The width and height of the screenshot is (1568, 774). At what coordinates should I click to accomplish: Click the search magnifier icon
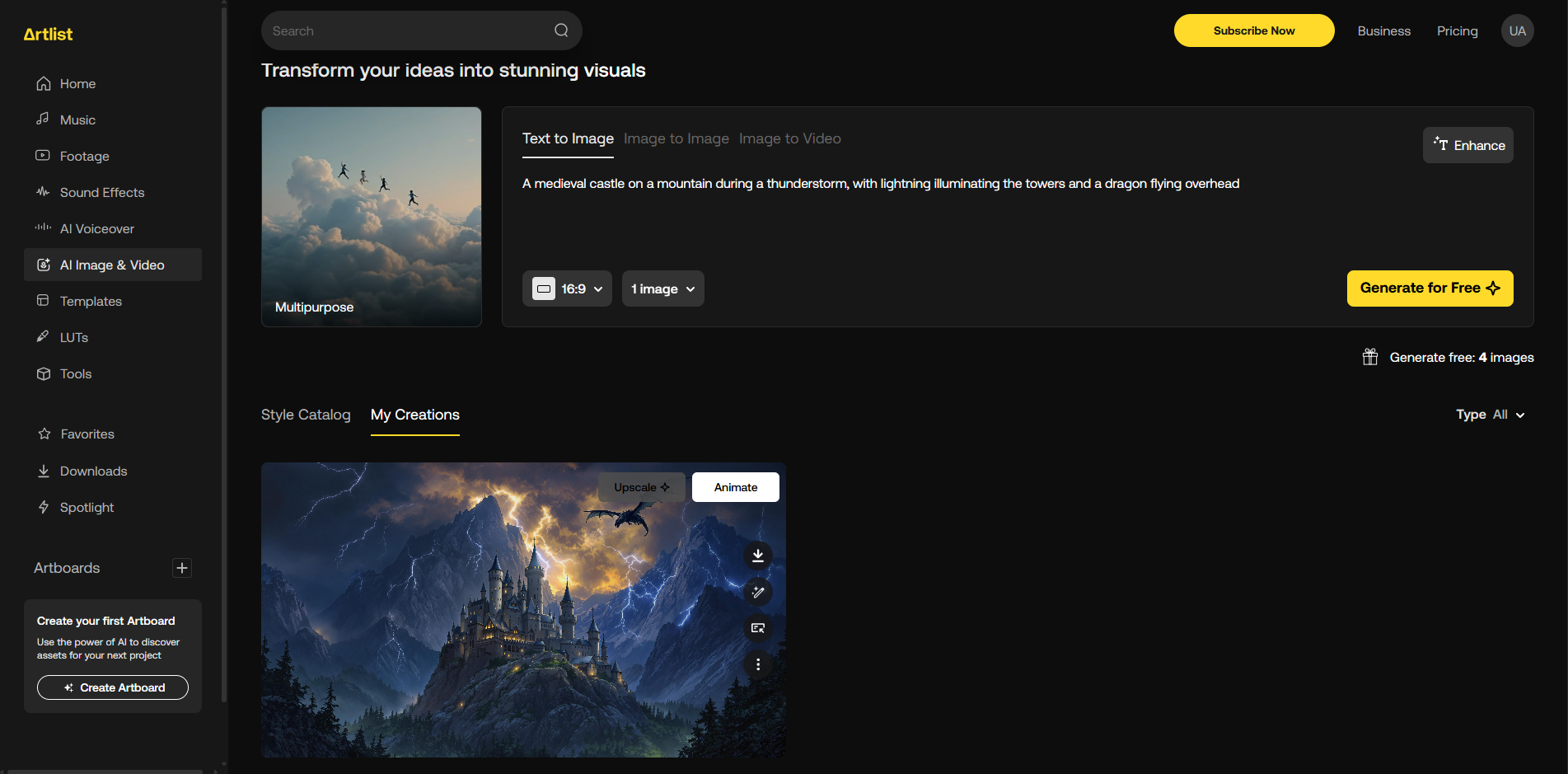point(561,30)
